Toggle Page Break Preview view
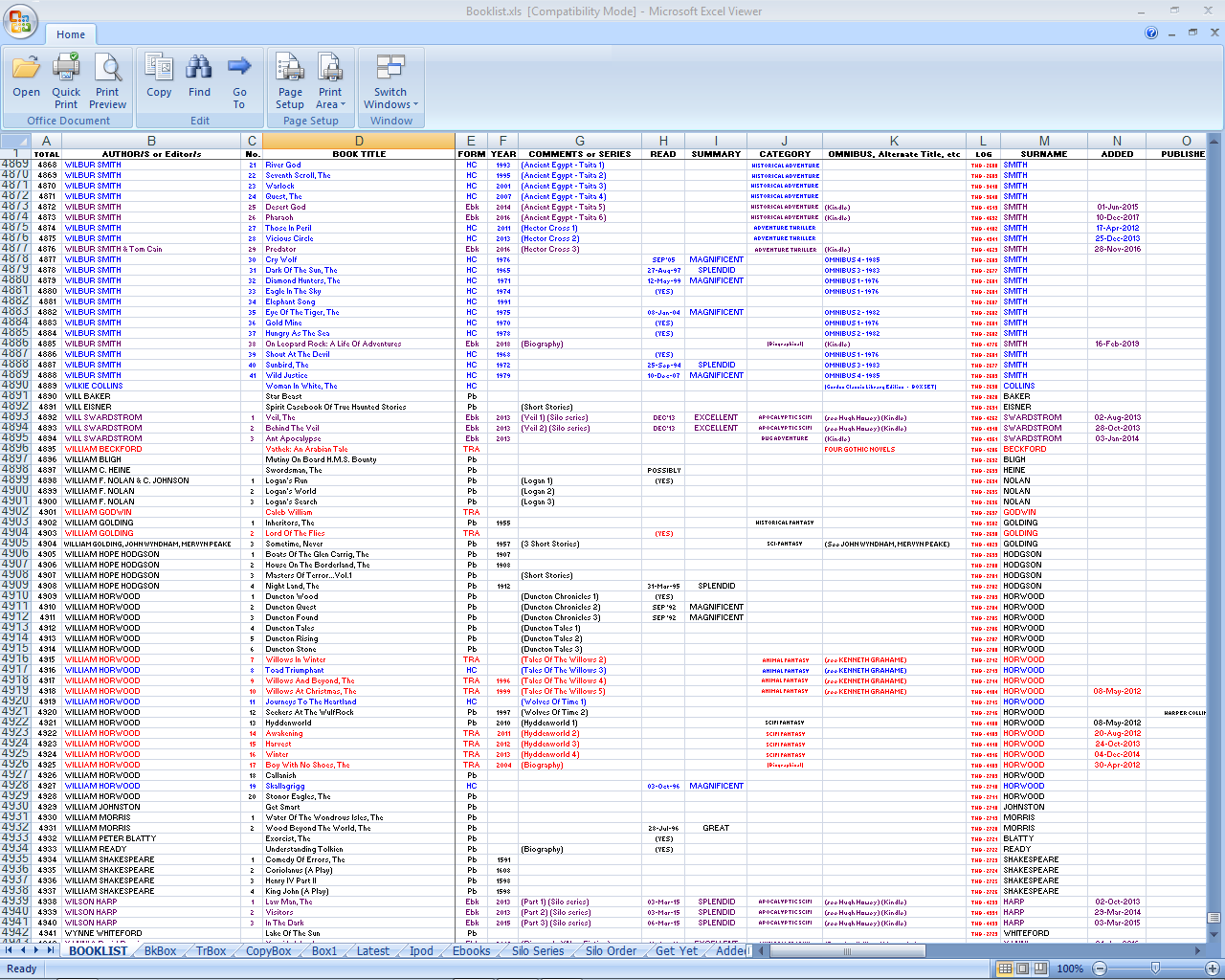Image resolution: width=1225 pixels, height=980 pixels. click(x=1041, y=969)
